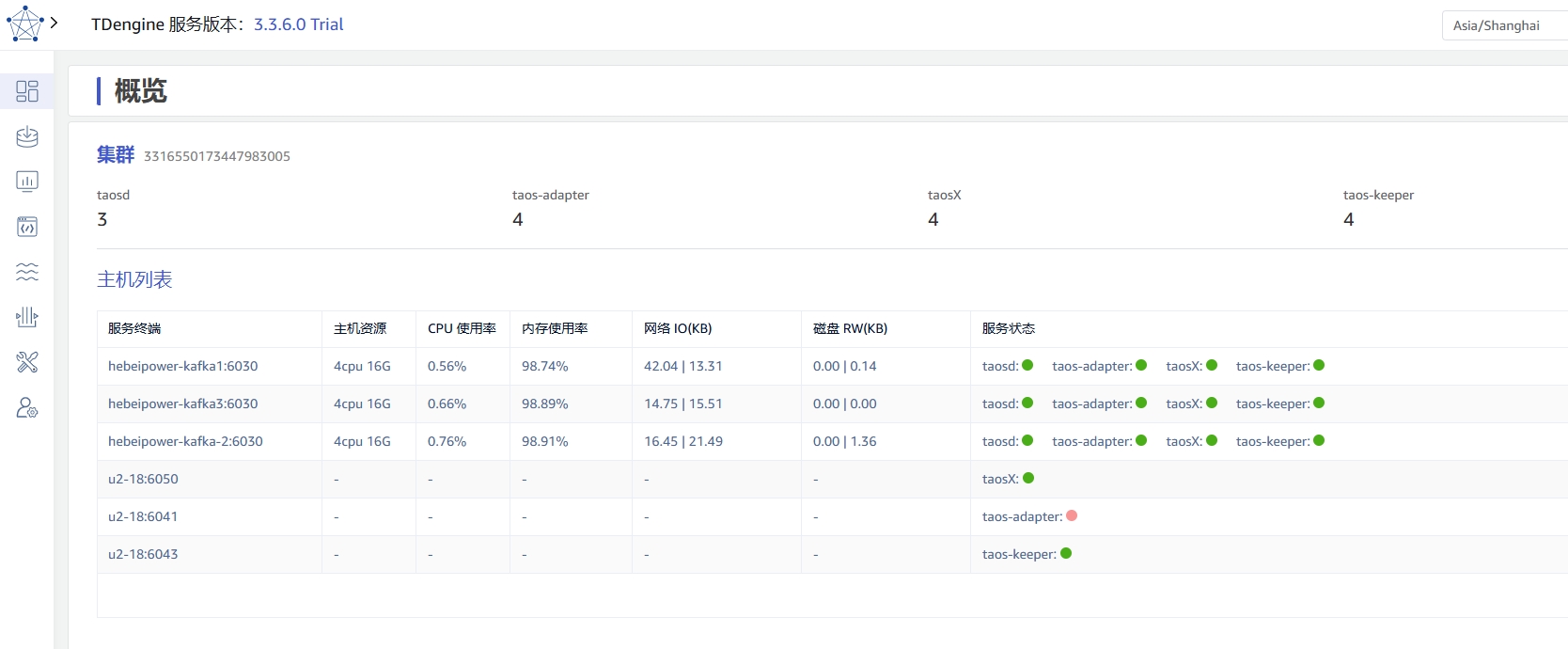Viewport: 1568px width, 649px height.
Task: Open the data subscription icon in sidebar
Action: point(27,317)
